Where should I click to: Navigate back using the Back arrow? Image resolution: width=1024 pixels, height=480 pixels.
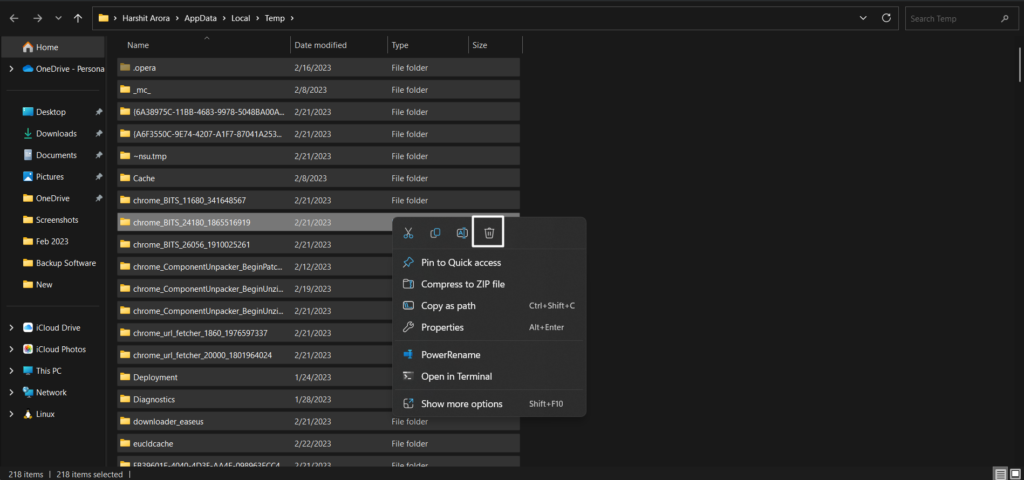tap(14, 18)
